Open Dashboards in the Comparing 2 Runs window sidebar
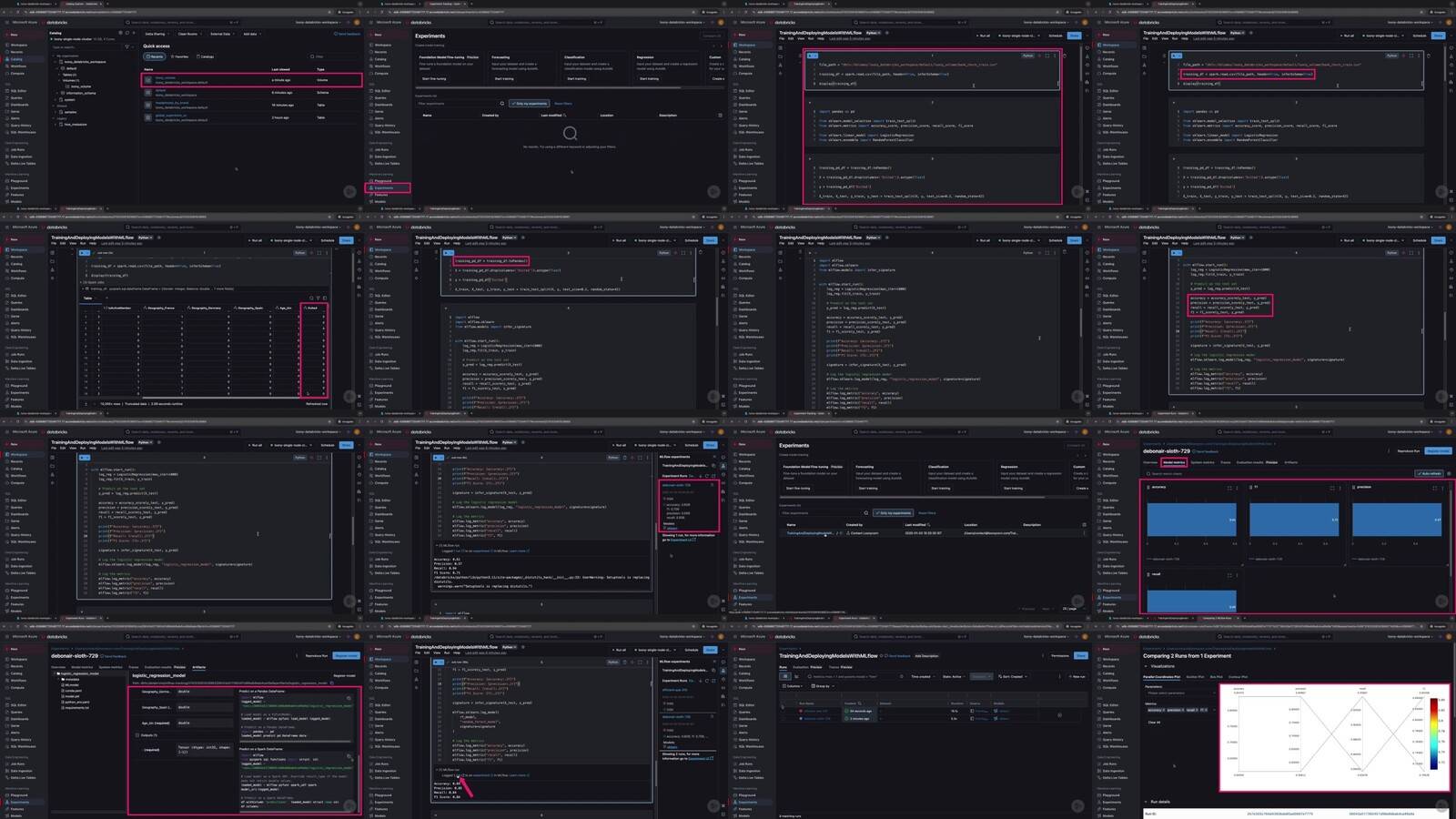The height and width of the screenshot is (819, 1456). tap(1111, 719)
